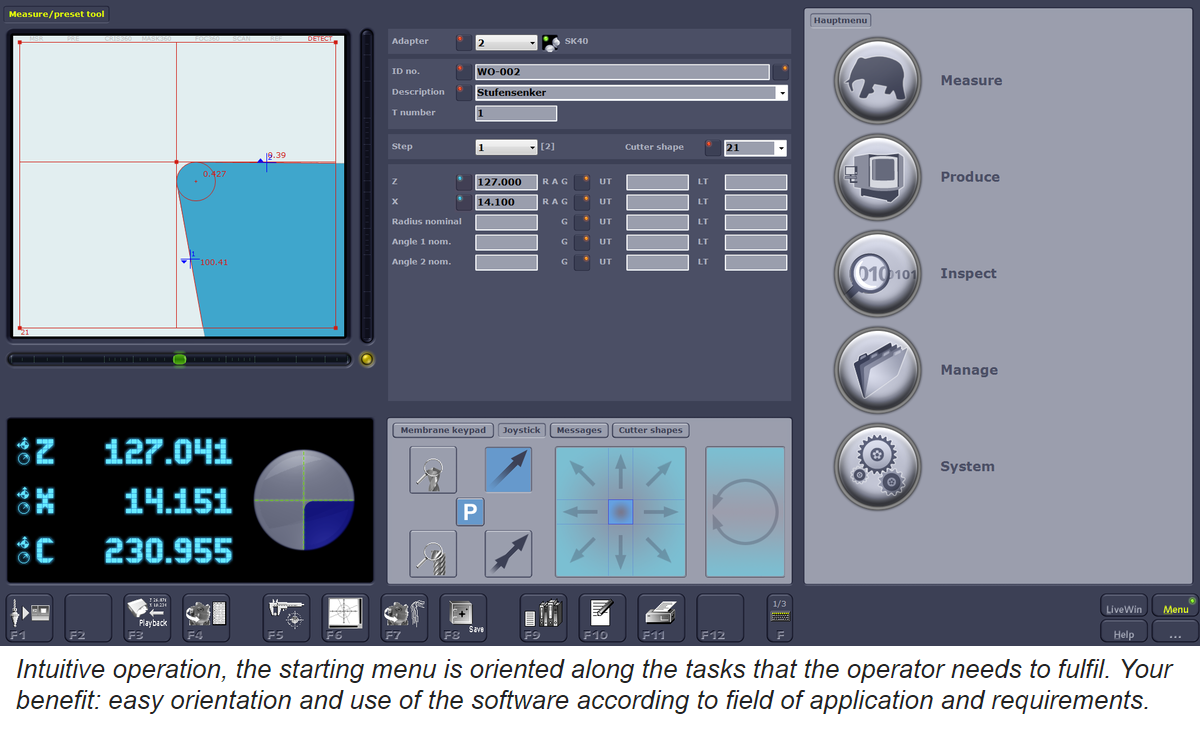Click the F8 Save icon
This screenshot has height=730, width=1200.
[x=463, y=617]
